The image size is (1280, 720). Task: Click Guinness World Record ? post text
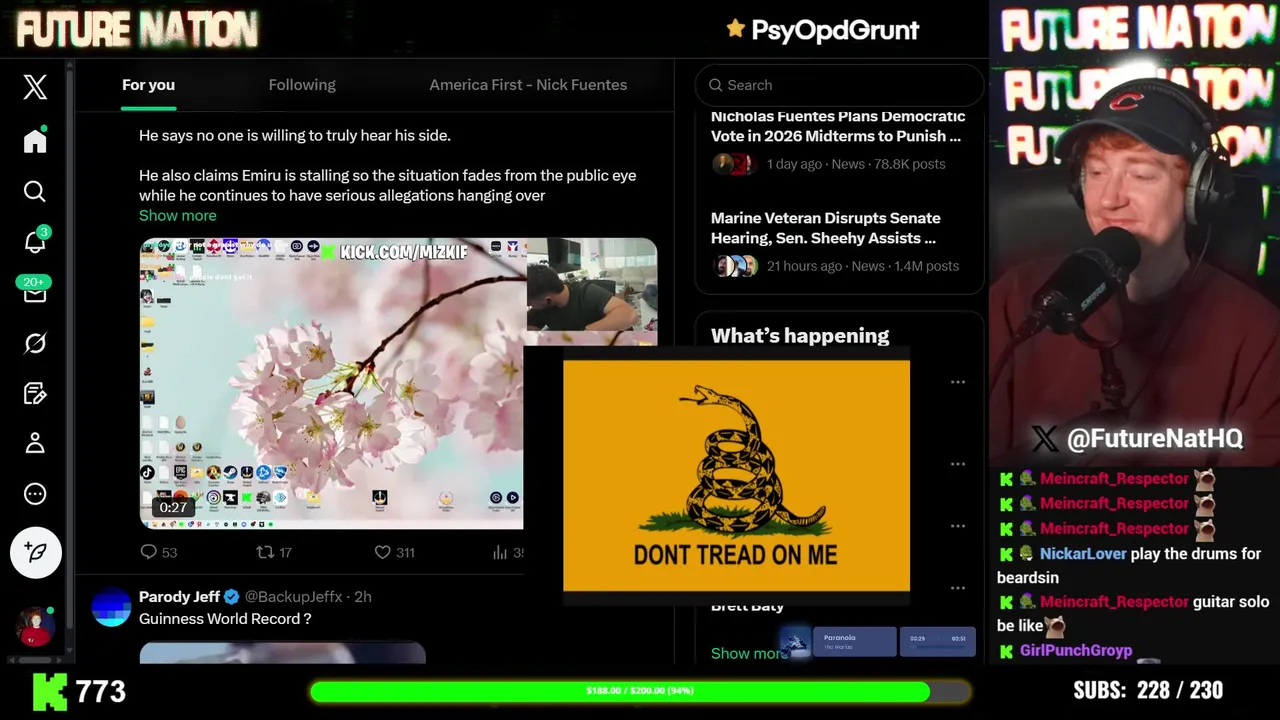225,619
